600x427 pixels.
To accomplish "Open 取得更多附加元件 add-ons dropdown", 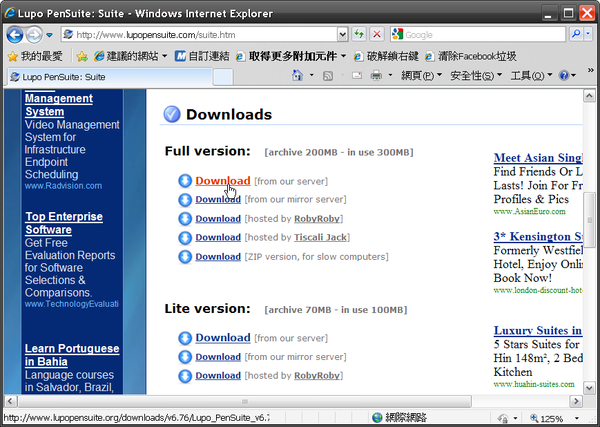I will 291,57.
